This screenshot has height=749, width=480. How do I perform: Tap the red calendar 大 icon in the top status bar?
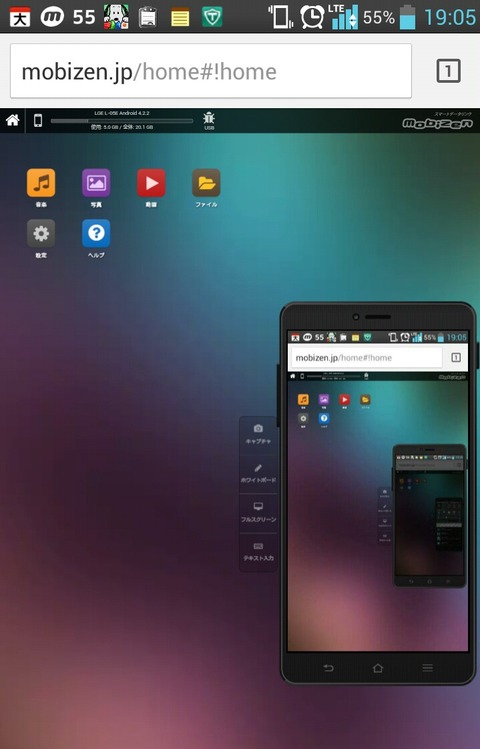[20, 17]
